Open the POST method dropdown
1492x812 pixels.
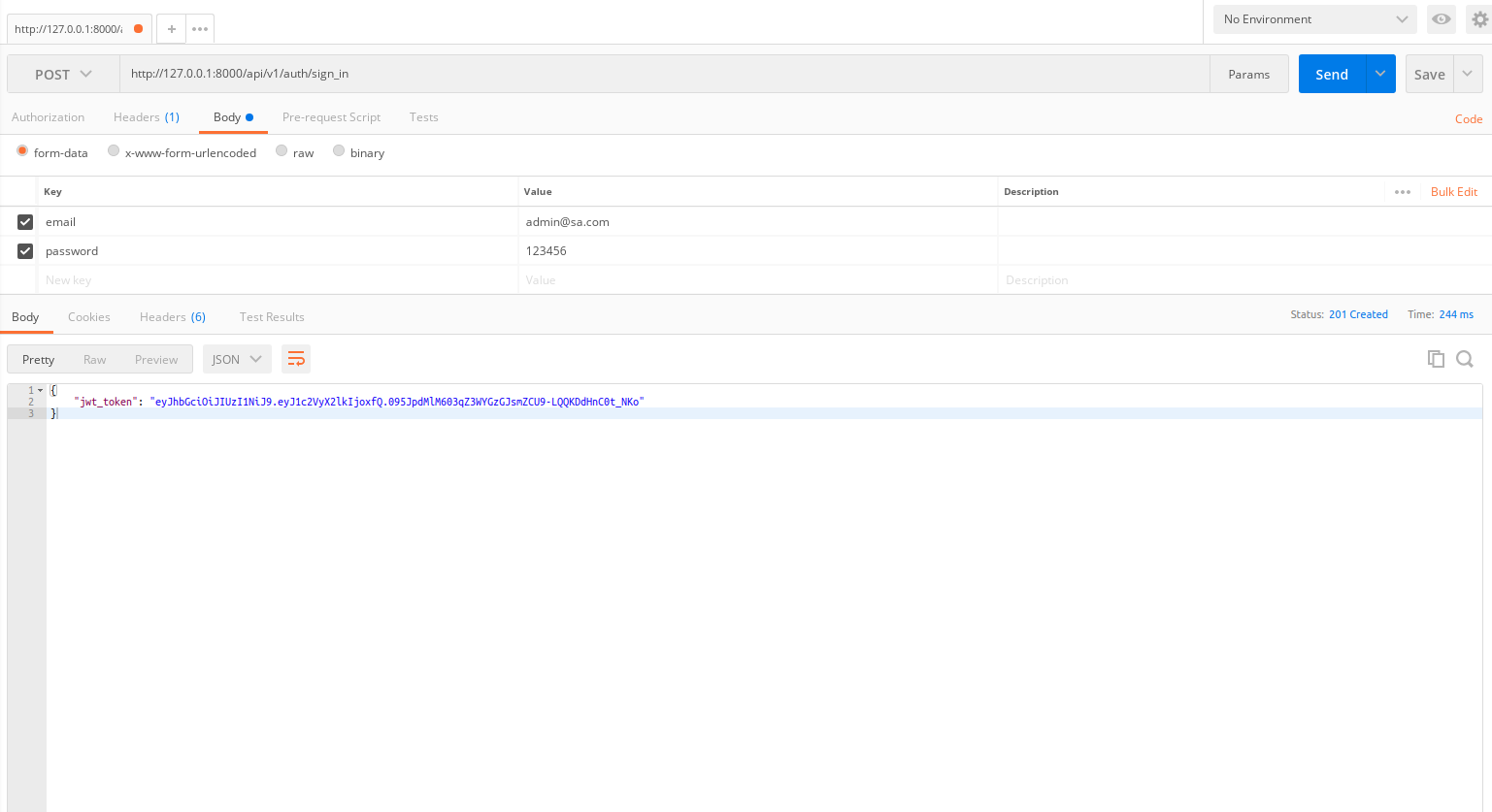pyautogui.click(x=63, y=75)
